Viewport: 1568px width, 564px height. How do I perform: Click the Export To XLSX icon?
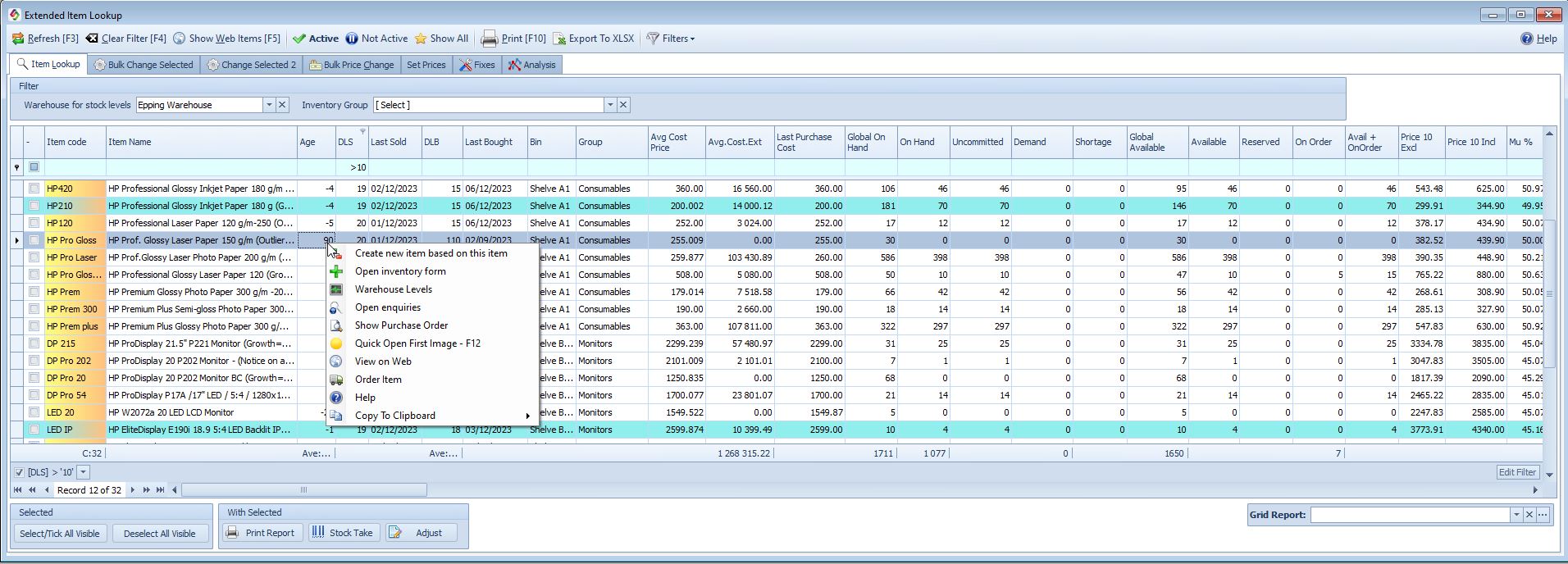click(559, 39)
